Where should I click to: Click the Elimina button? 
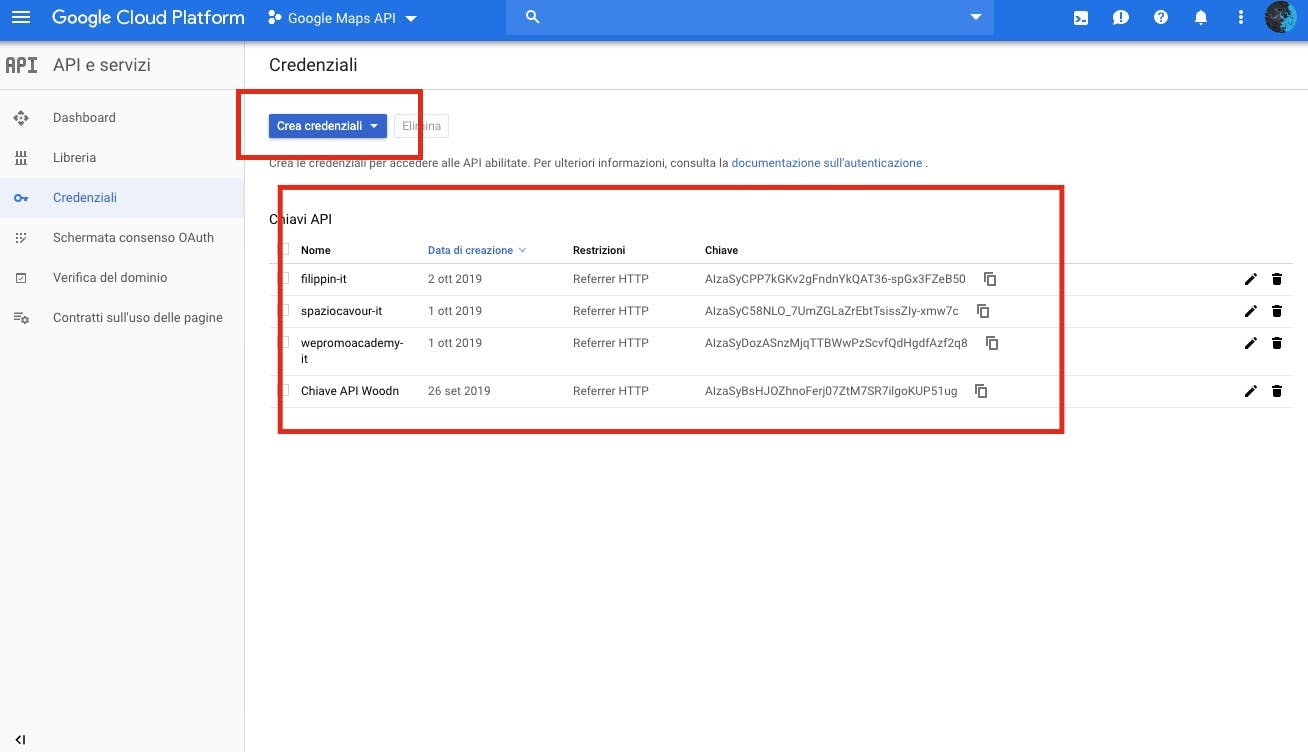421,126
